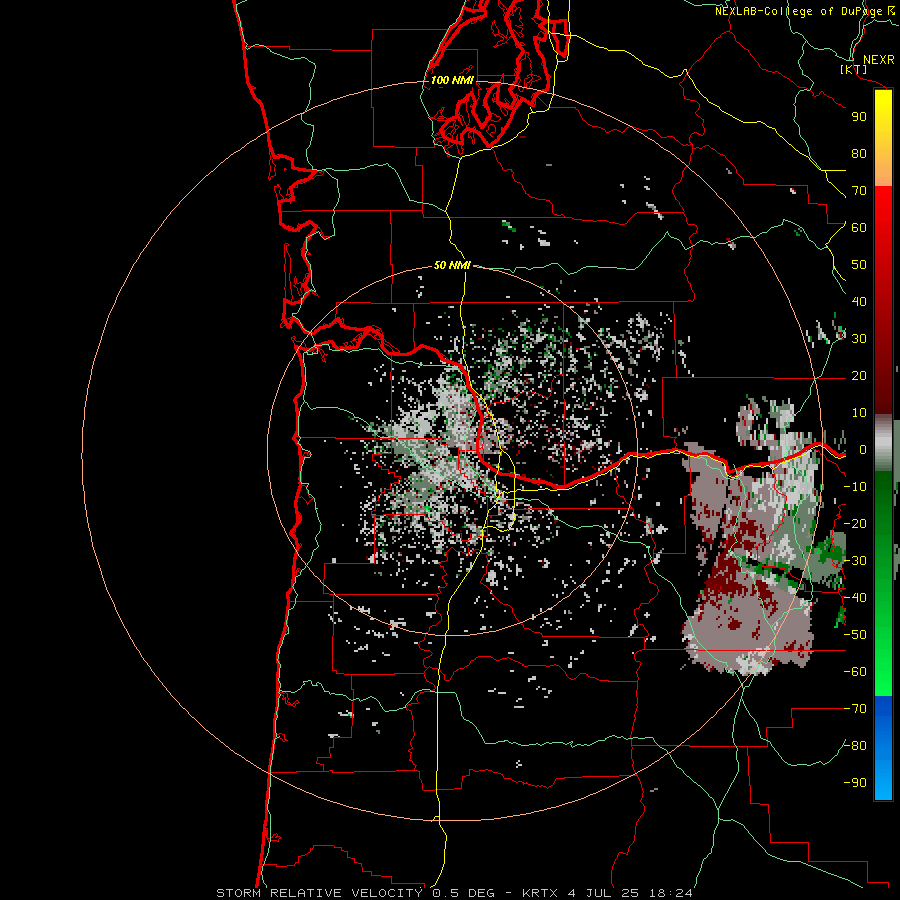Click the 100 NMI range ring label
This screenshot has height=900, width=900.
pyautogui.click(x=452, y=80)
